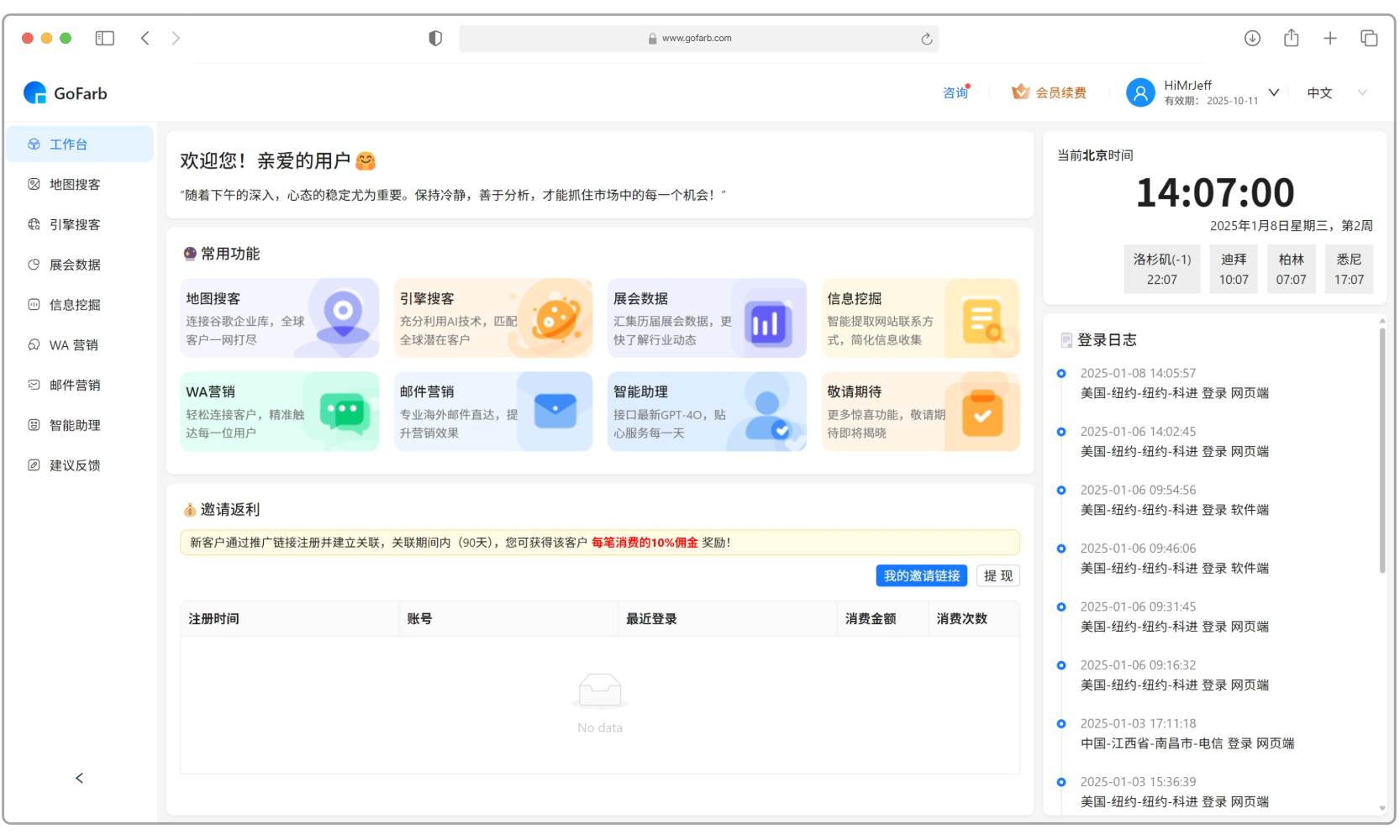1400x840 pixels.
Task: Expand the account dropdown next to HiMrJeff
Action: 1274,92
